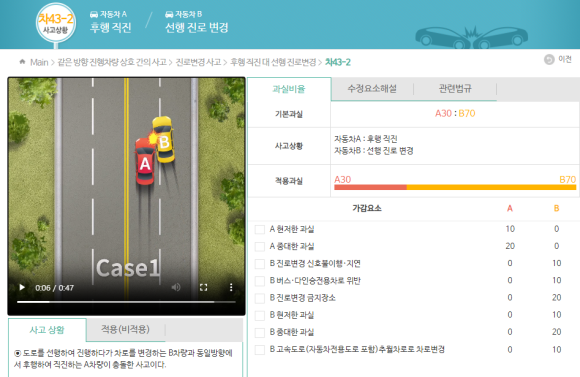Seek along the video progress bar
Screen dimensions: 580x377
[x=126, y=302]
